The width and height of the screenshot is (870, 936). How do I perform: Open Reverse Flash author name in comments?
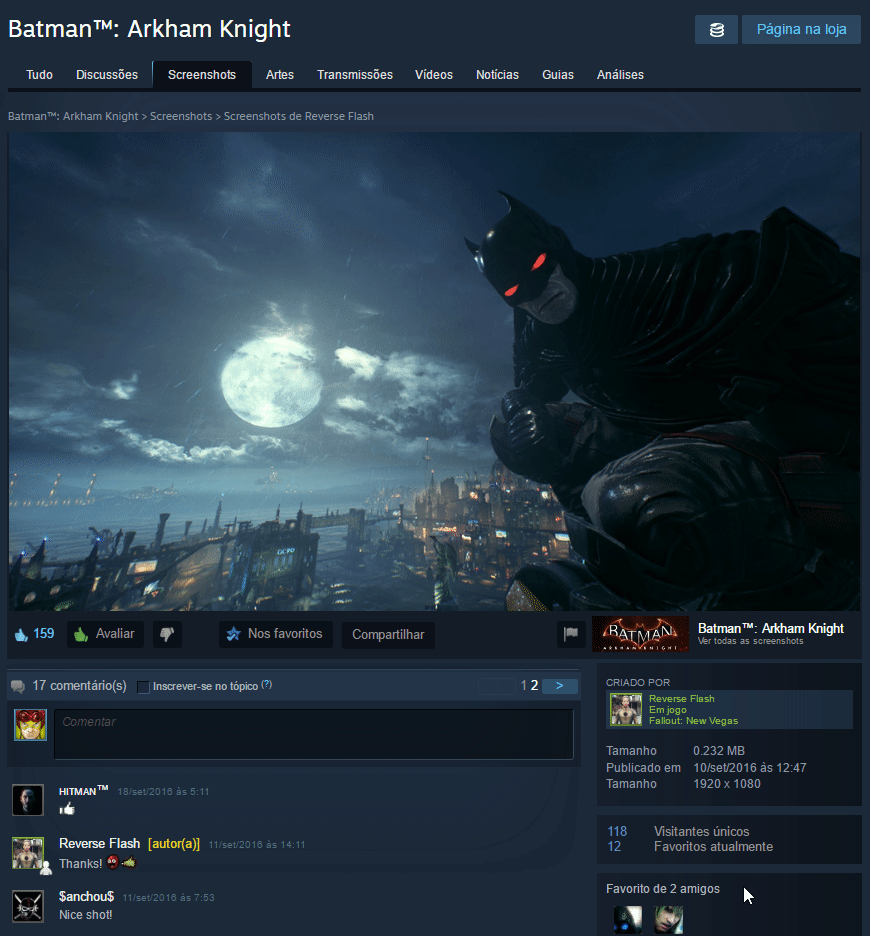(x=100, y=843)
